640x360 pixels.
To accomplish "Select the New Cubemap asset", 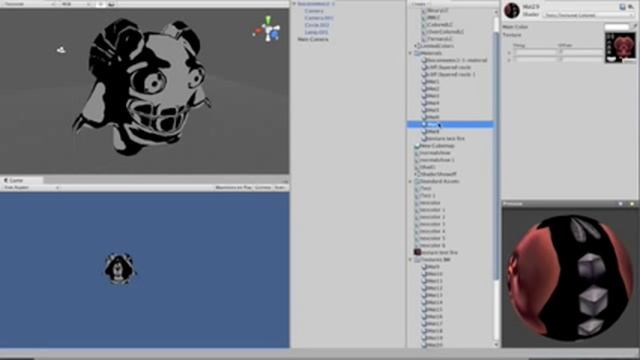I will click(x=434, y=146).
